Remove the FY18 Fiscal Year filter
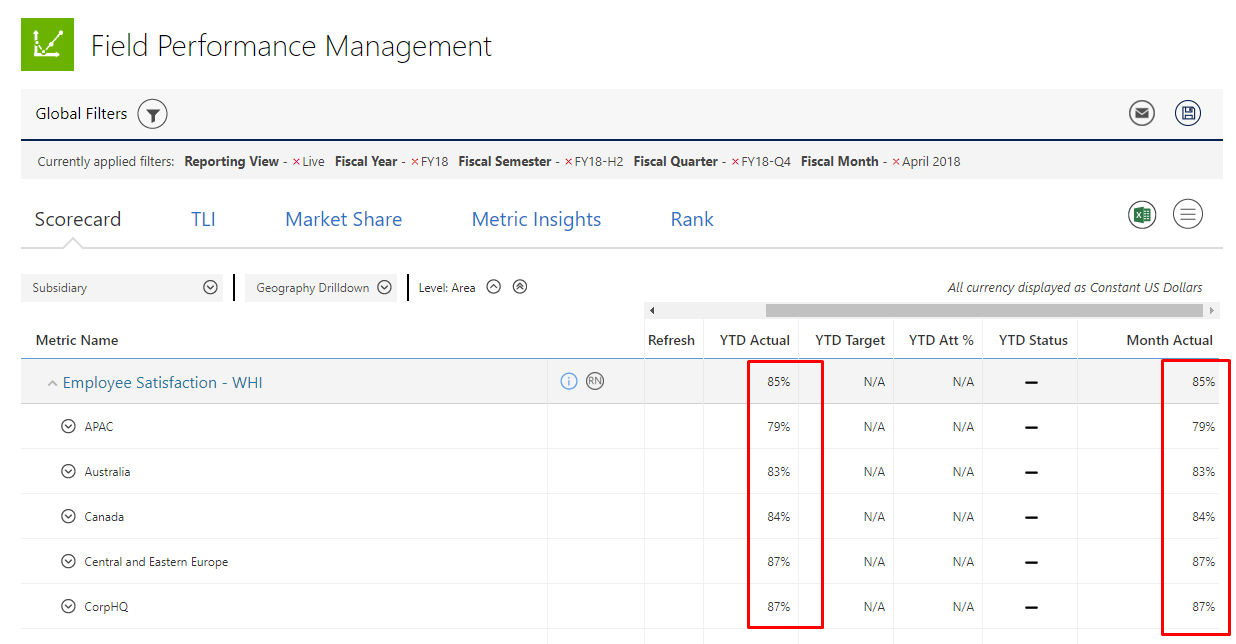1236x644 pixels. coord(415,162)
